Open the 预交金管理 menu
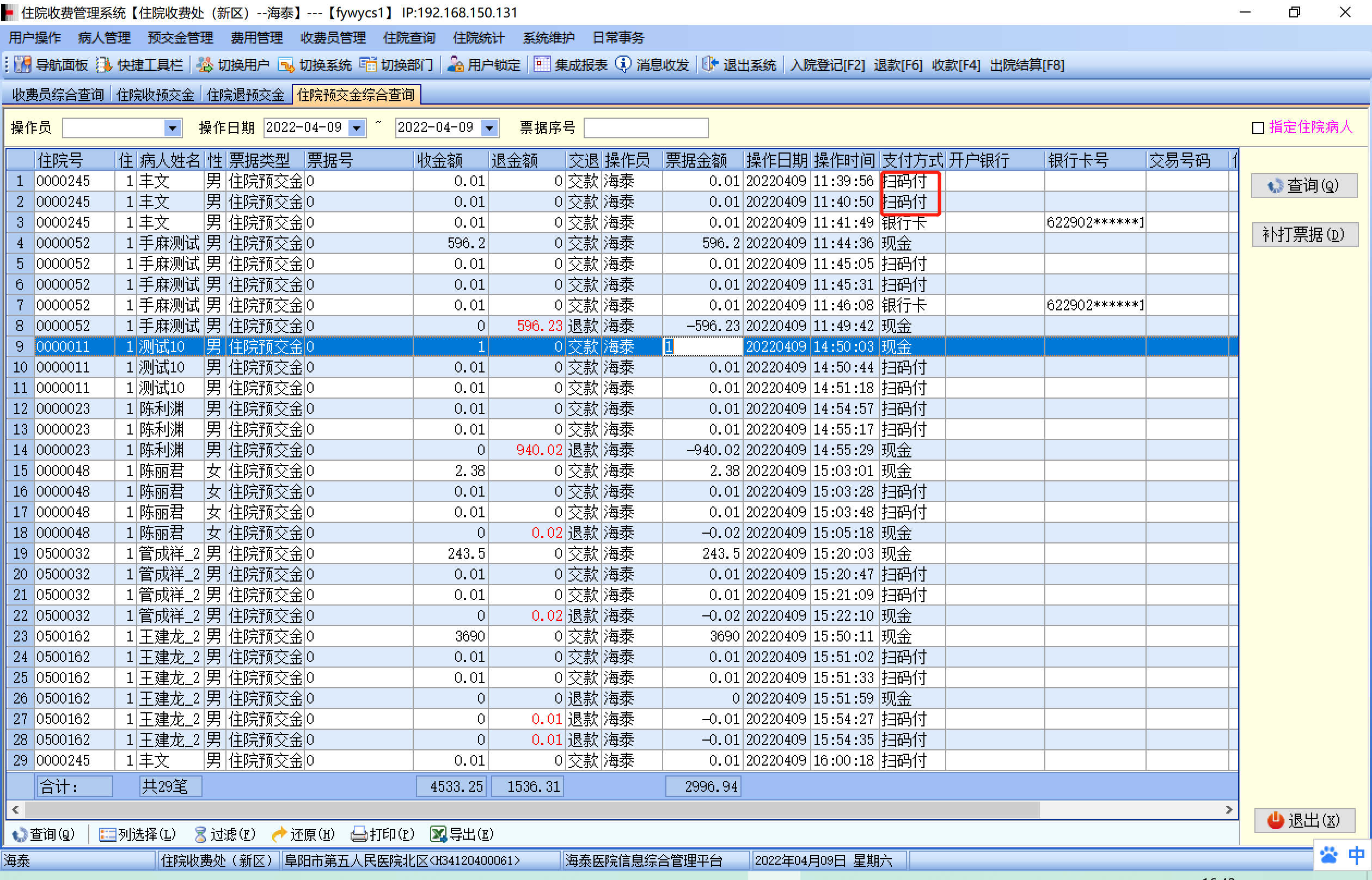The image size is (1372, 880). 180,38
